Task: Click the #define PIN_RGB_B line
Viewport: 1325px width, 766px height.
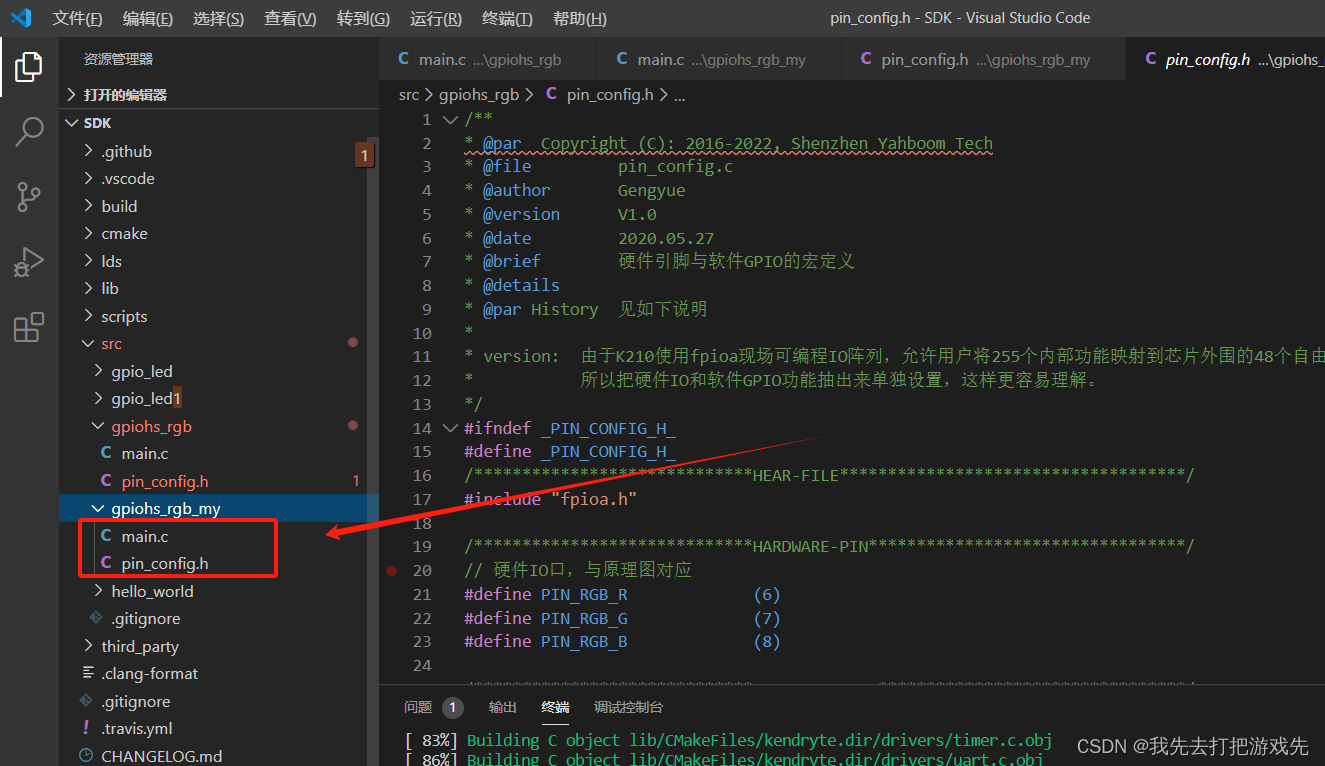Action: (622, 642)
